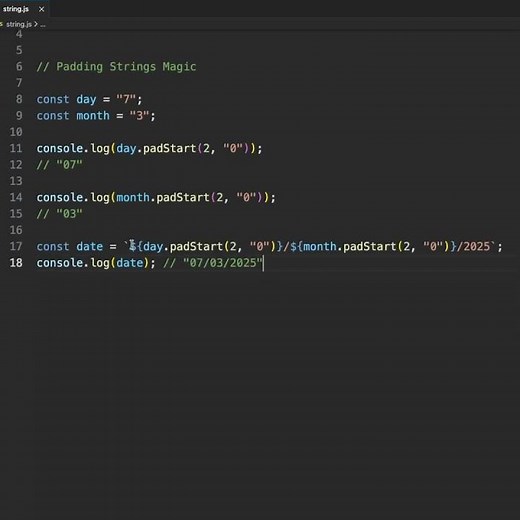520x520 pixels.
Task: Click 'console' on line 11
Action: (59, 148)
